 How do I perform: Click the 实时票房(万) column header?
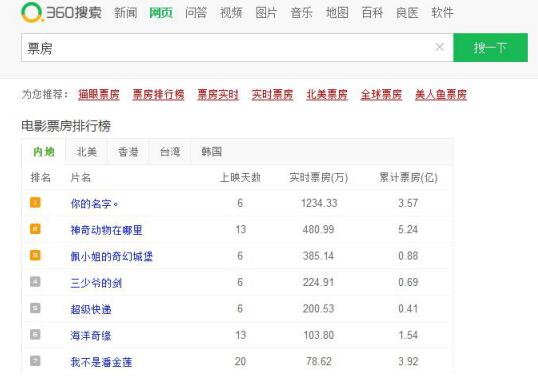319,177
